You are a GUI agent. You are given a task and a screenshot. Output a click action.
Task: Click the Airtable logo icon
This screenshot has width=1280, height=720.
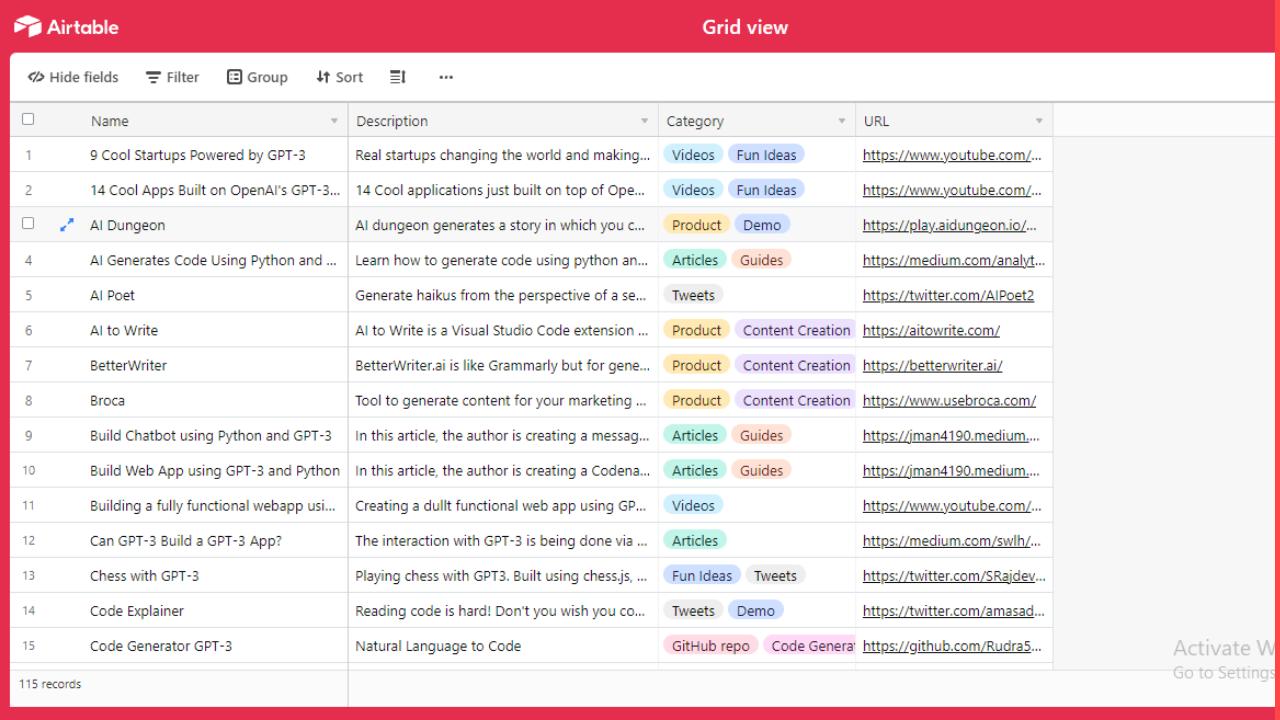27,27
